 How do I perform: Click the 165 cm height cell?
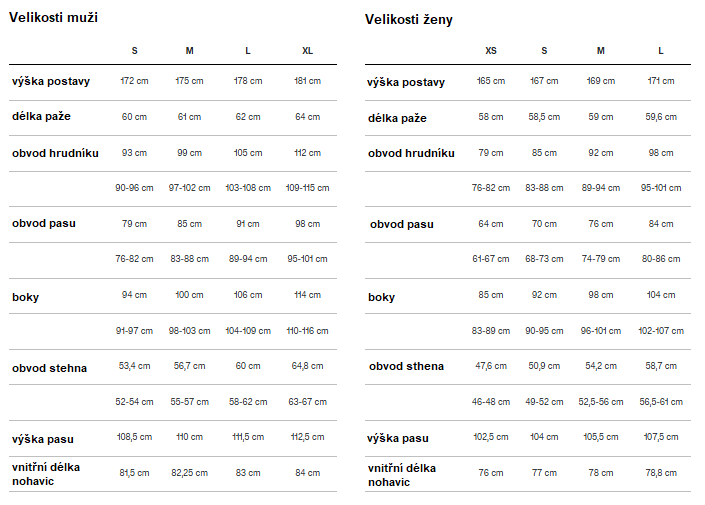(x=490, y=81)
